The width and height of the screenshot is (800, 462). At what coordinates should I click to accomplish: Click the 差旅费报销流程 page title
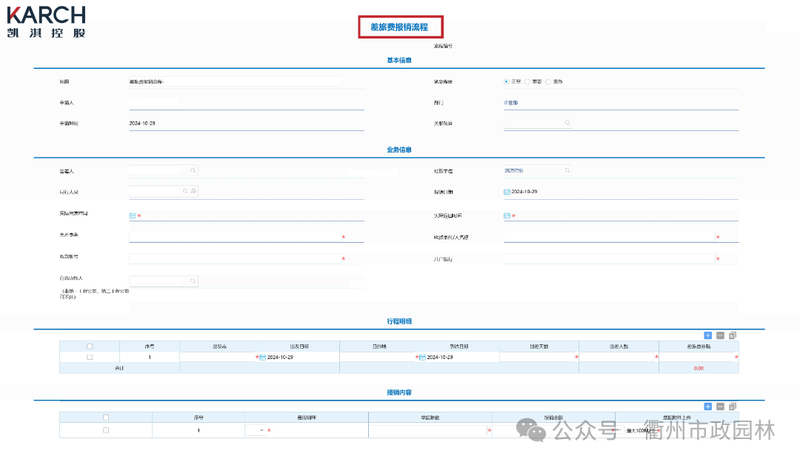399,27
